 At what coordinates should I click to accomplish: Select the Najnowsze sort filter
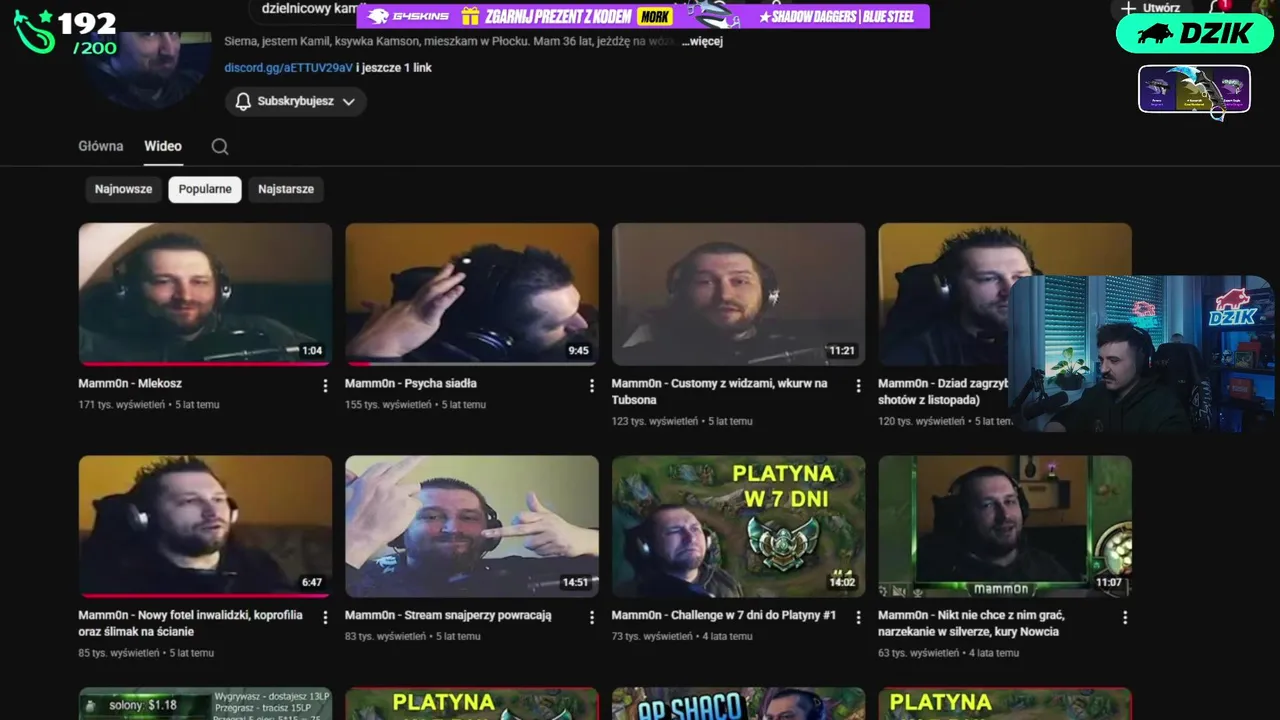point(124,189)
